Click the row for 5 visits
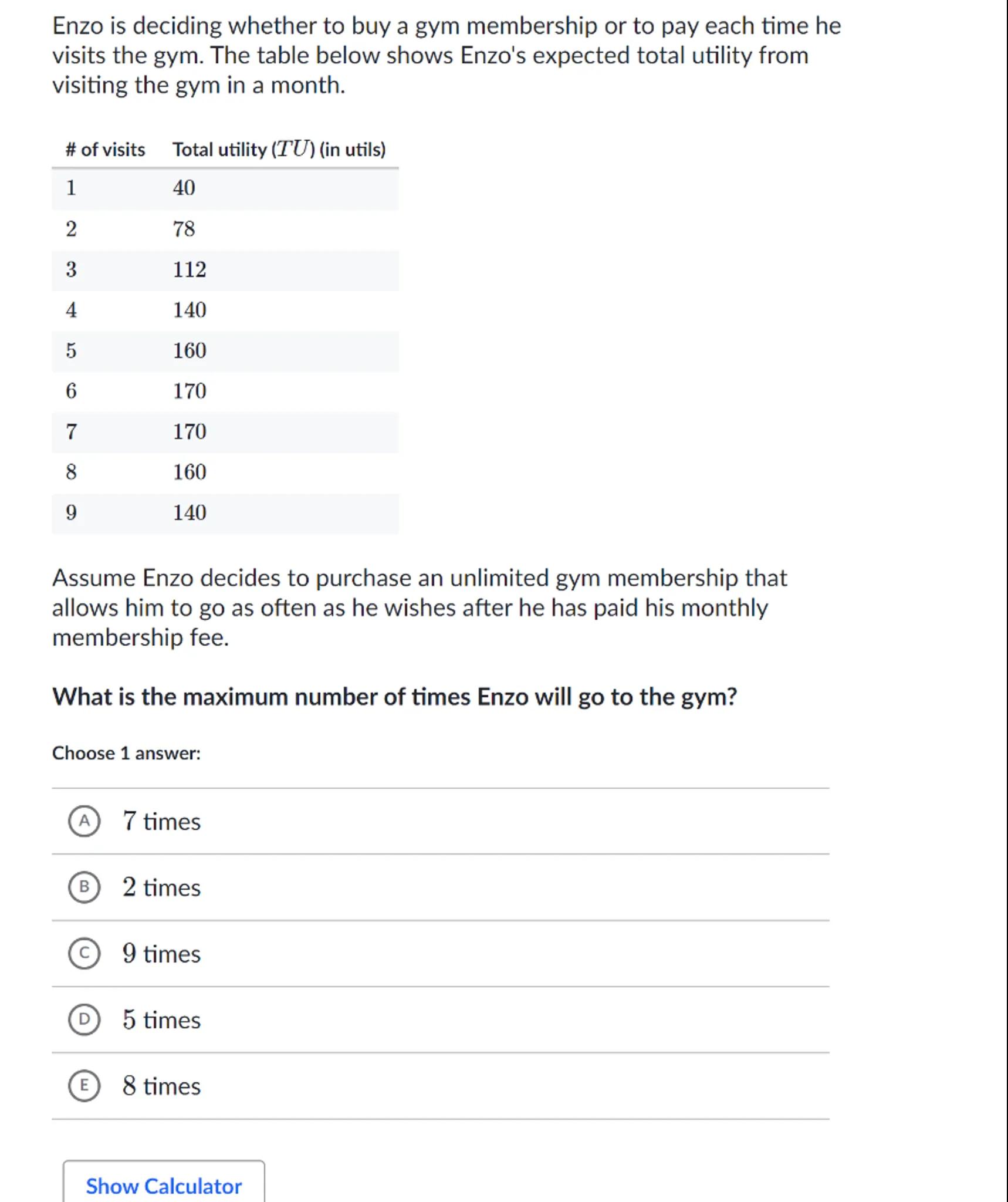The height and width of the screenshot is (1202, 1008). pos(225,351)
